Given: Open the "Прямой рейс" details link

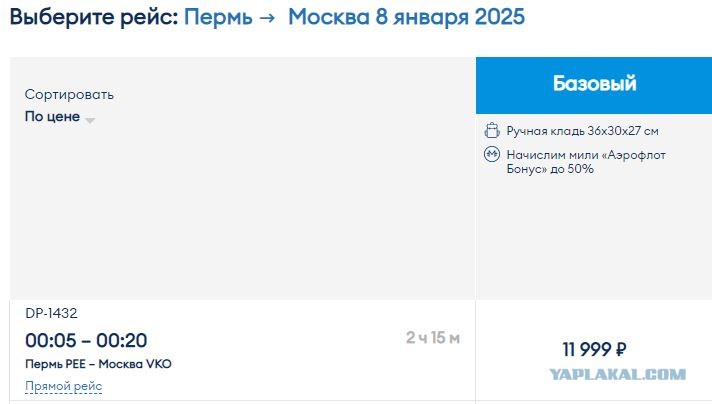Looking at the screenshot, I should click(64, 386).
